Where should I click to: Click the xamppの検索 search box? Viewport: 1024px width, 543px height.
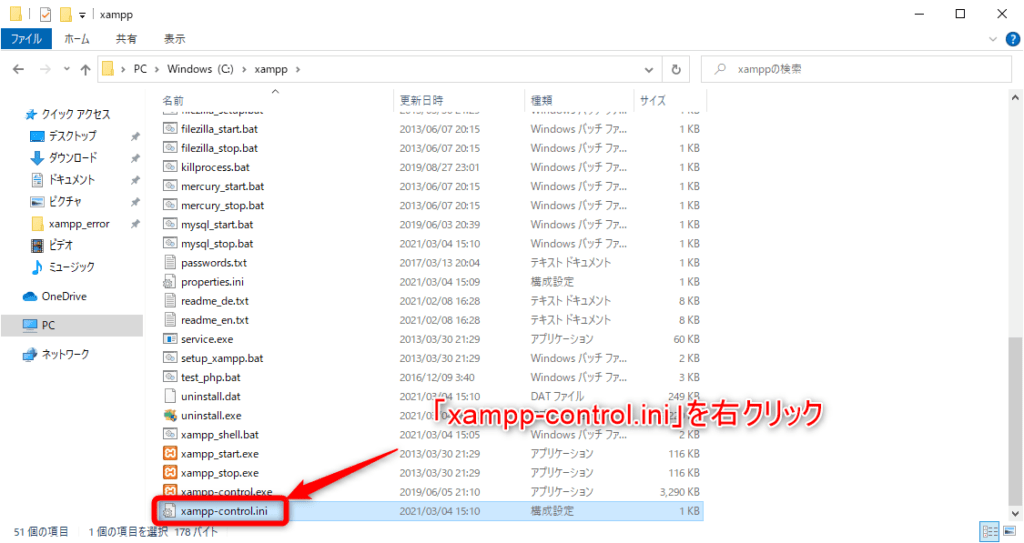pyautogui.click(x=856, y=69)
